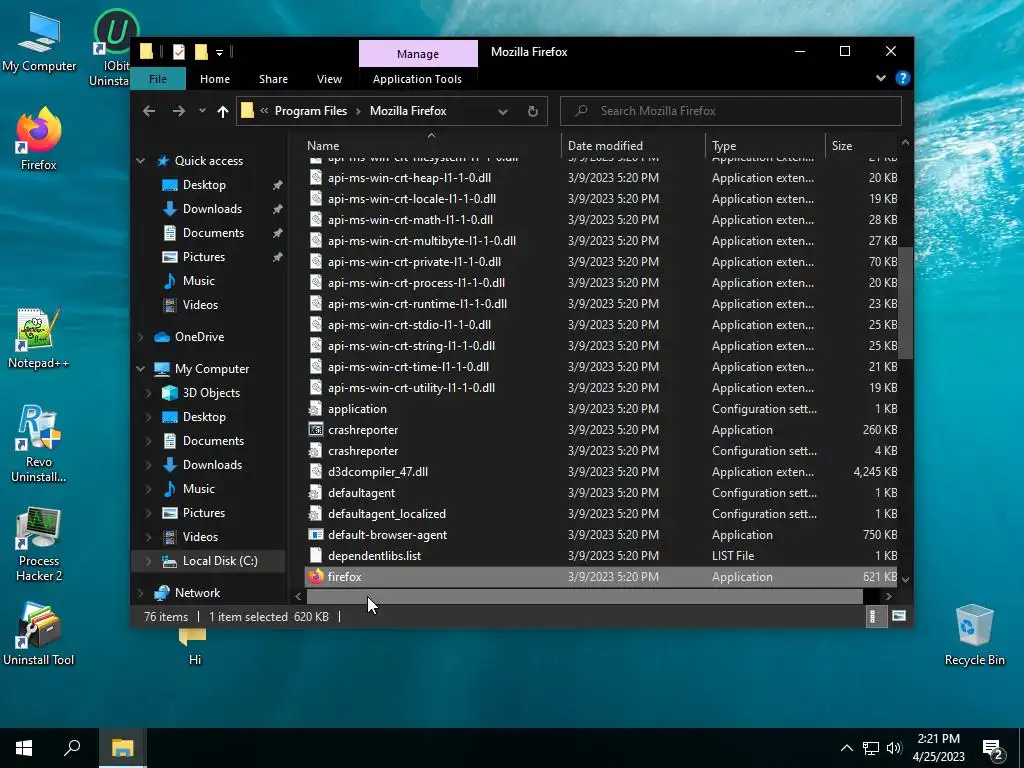Open Process Hacker 2 desktop icon
The height and width of the screenshot is (768, 1024).
[39, 545]
